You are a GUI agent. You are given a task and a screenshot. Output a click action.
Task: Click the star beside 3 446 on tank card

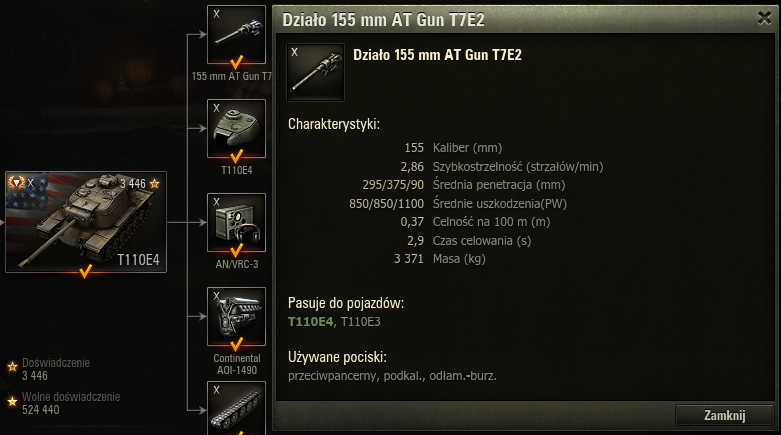pyautogui.click(x=154, y=184)
